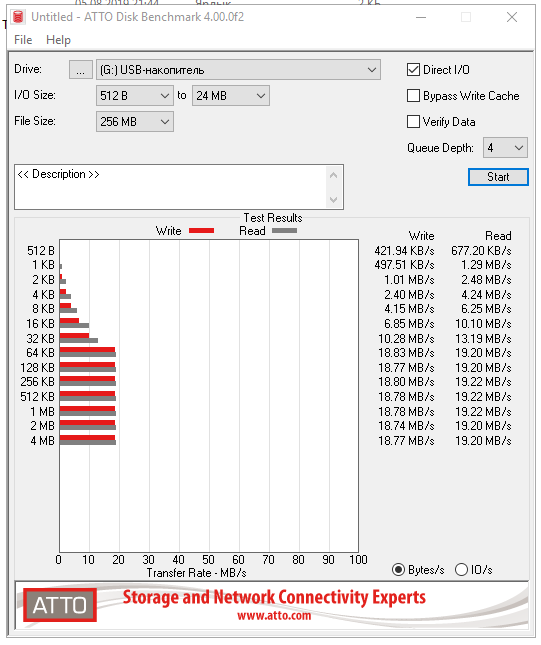Click the drive browse button with ellipsis
Screen dimensions: 541x645
pos(81,70)
